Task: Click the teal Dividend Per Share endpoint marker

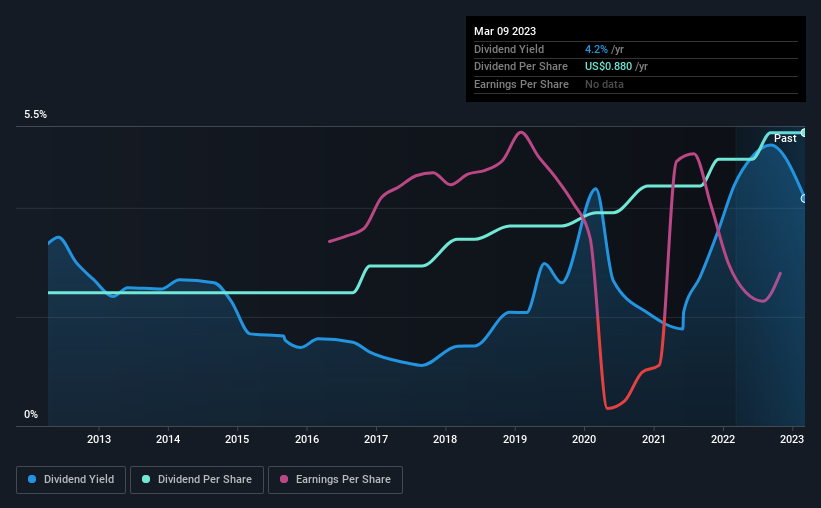Action: [x=804, y=132]
